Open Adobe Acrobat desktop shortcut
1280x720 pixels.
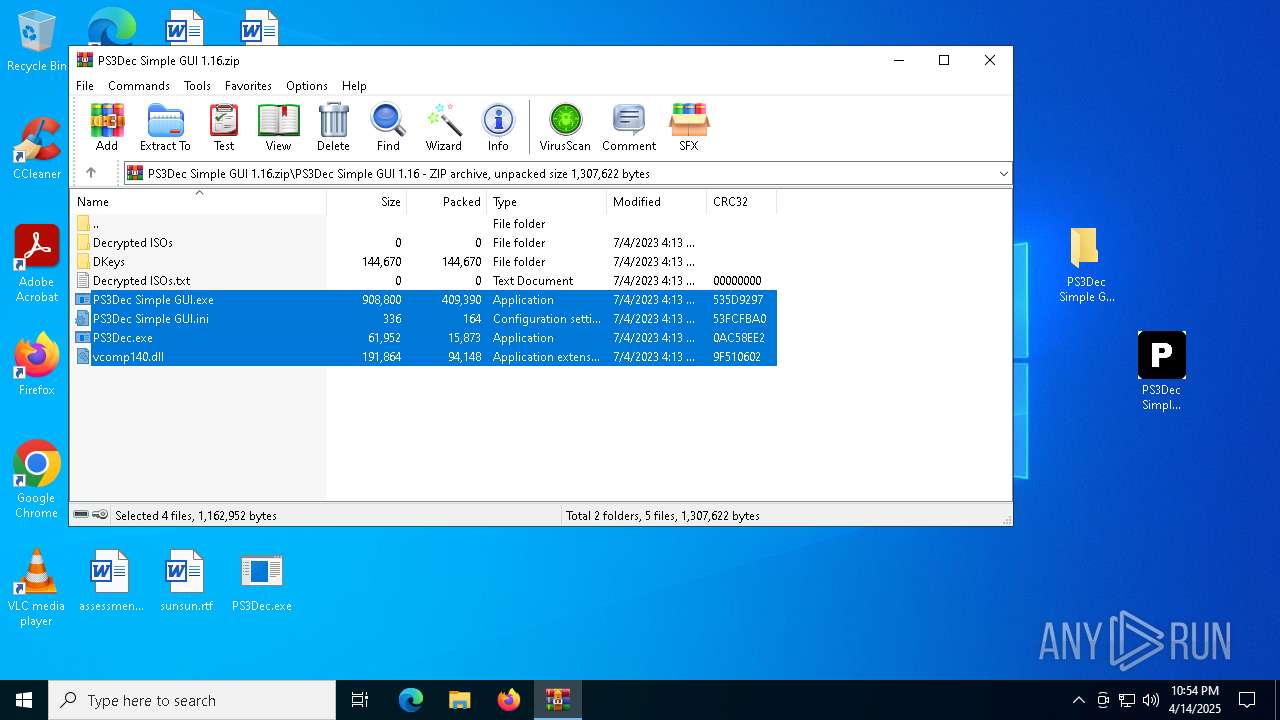point(37,264)
